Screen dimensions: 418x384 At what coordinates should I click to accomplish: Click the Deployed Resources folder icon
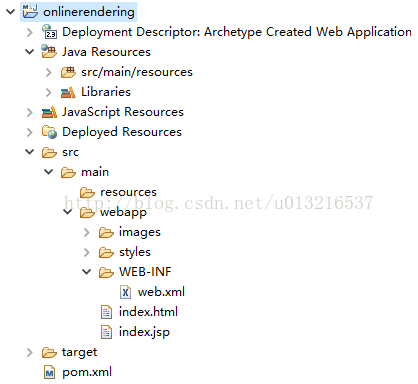point(49,132)
